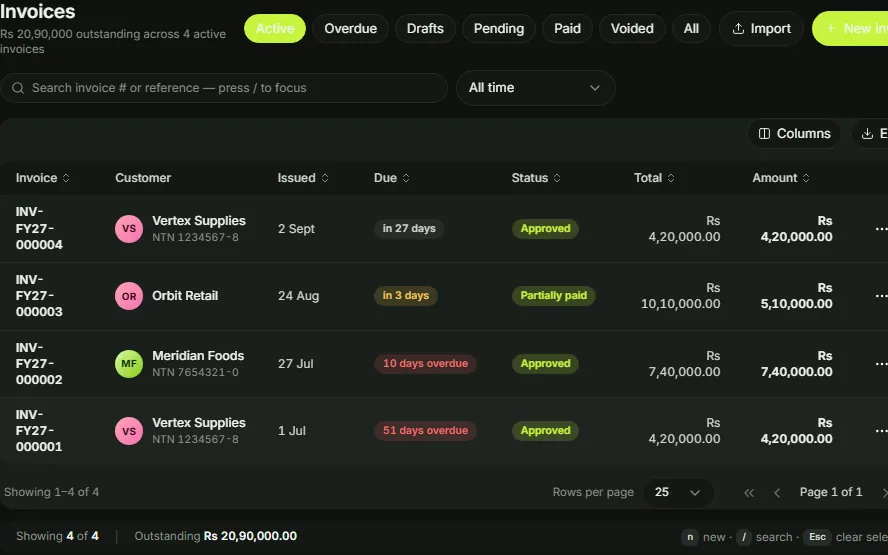
Task: Open row actions menu for INV-FY27-000003
Action: click(x=881, y=296)
